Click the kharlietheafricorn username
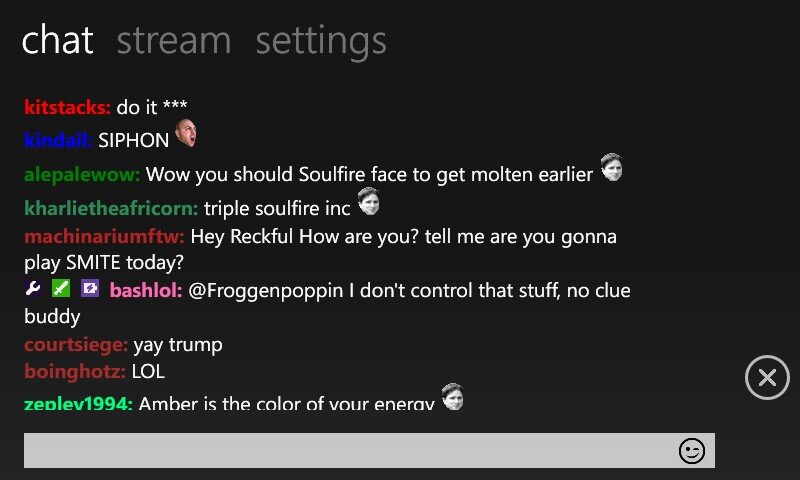The width and height of the screenshot is (800, 480). tap(111, 208)
